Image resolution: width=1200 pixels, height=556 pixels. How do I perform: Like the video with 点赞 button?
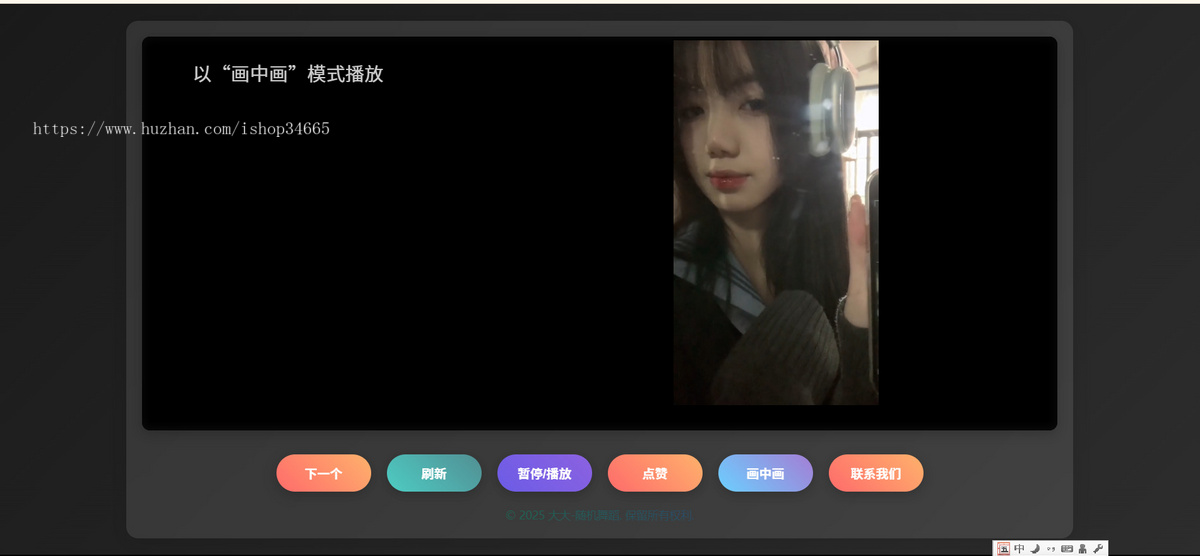[x=655, y=473]
